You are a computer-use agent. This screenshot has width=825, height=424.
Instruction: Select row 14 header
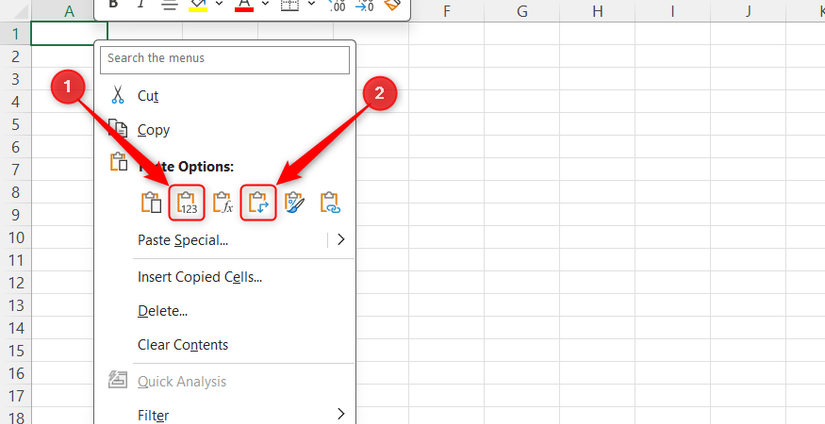click(x=15, y=328)
